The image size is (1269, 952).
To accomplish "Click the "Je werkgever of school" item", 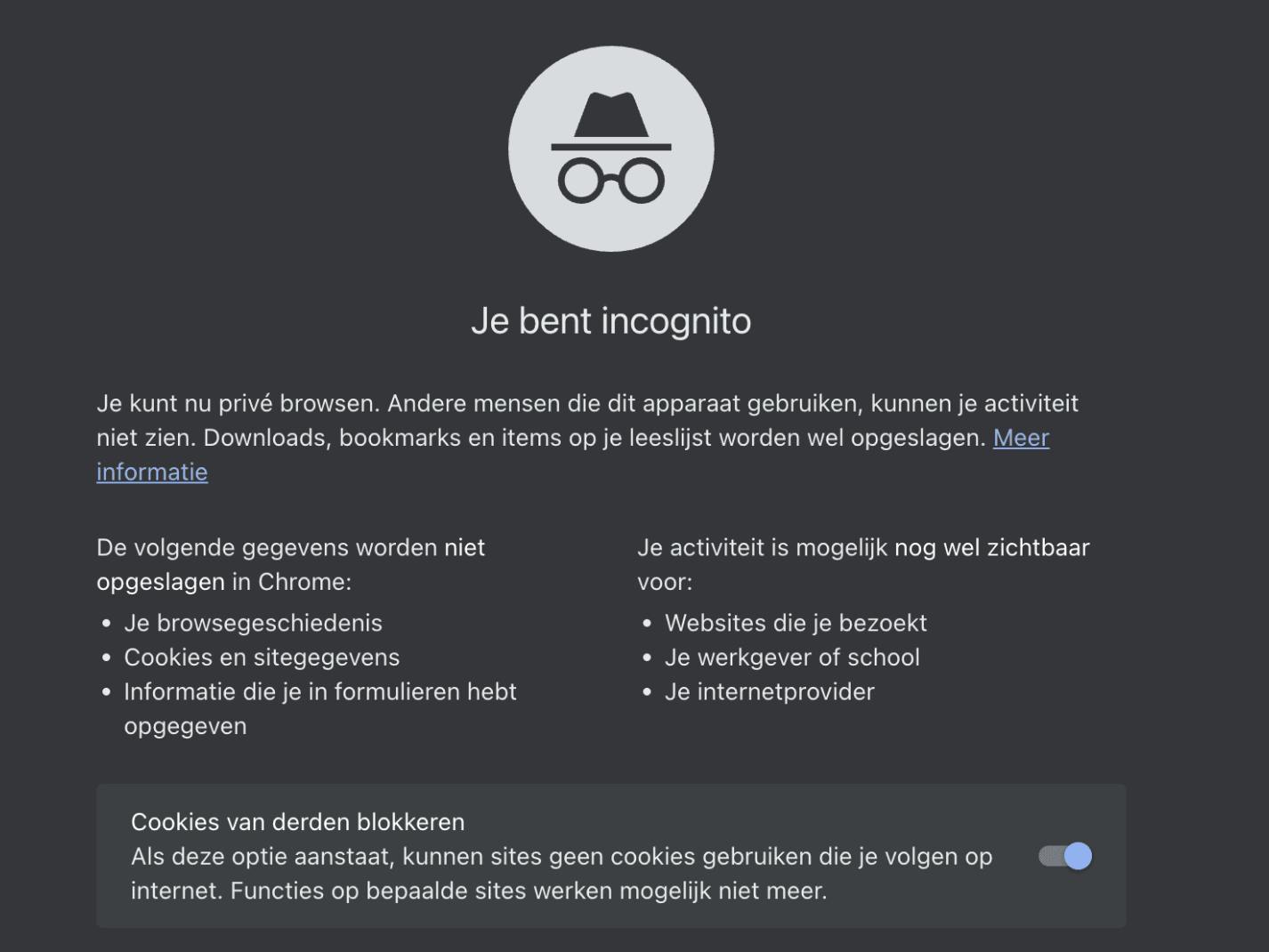I will click(x=792, y=658).
